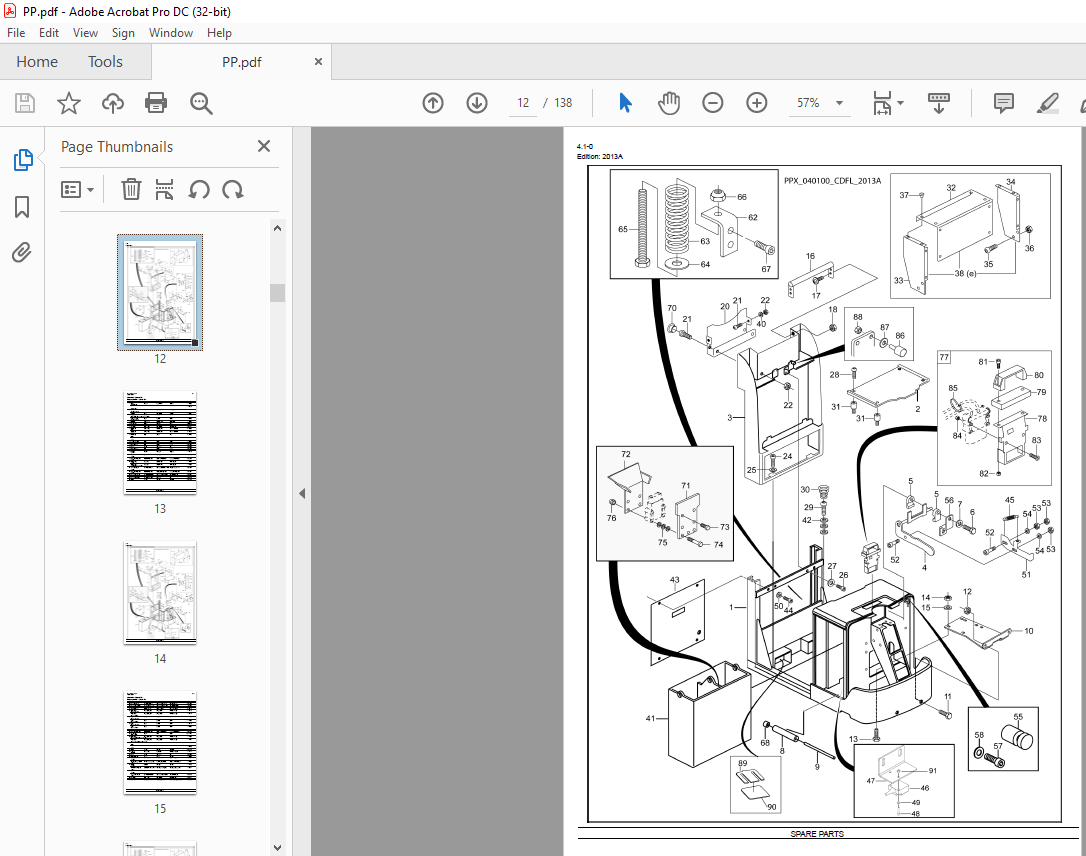Open the read mode keyboard icon

(938, 103)
